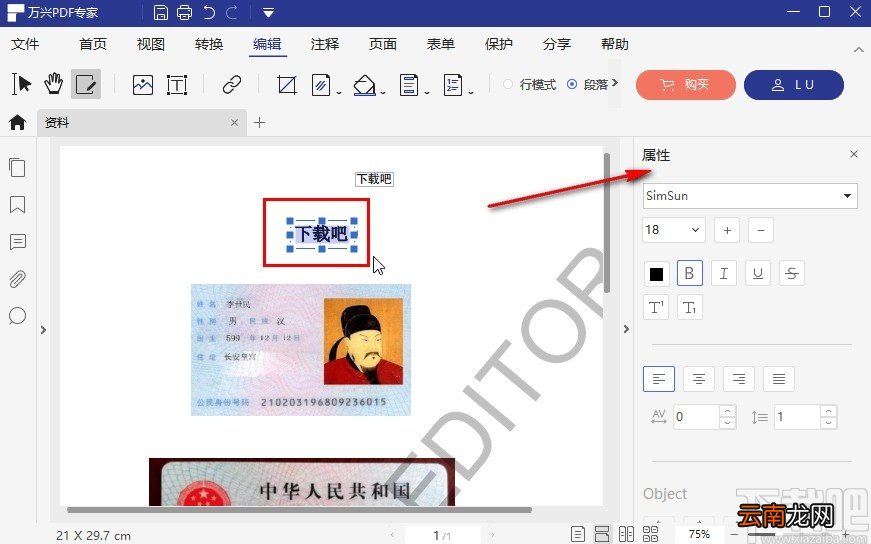Open the attachments panel
The width and height of the screenshot is (871, 544).
(x=17, y=278)
